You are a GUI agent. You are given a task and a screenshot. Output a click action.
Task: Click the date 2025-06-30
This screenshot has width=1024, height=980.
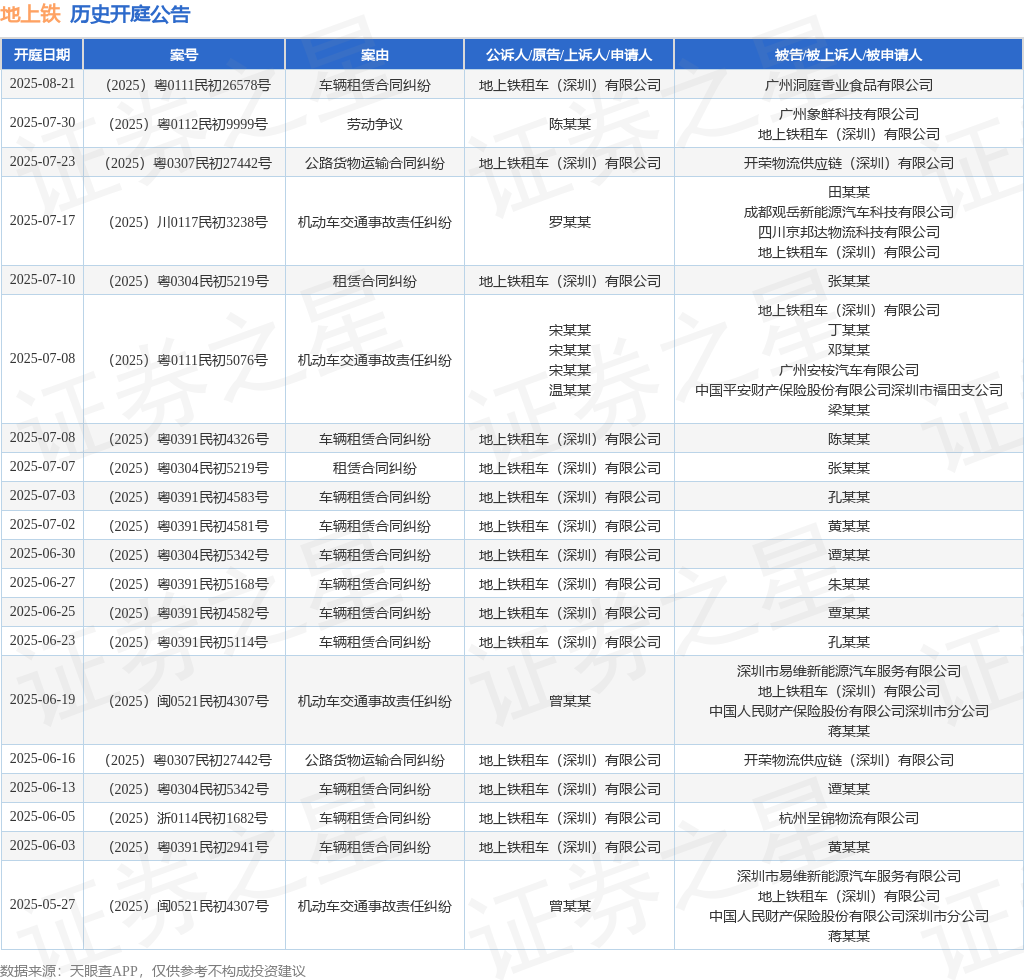[42, 554]
